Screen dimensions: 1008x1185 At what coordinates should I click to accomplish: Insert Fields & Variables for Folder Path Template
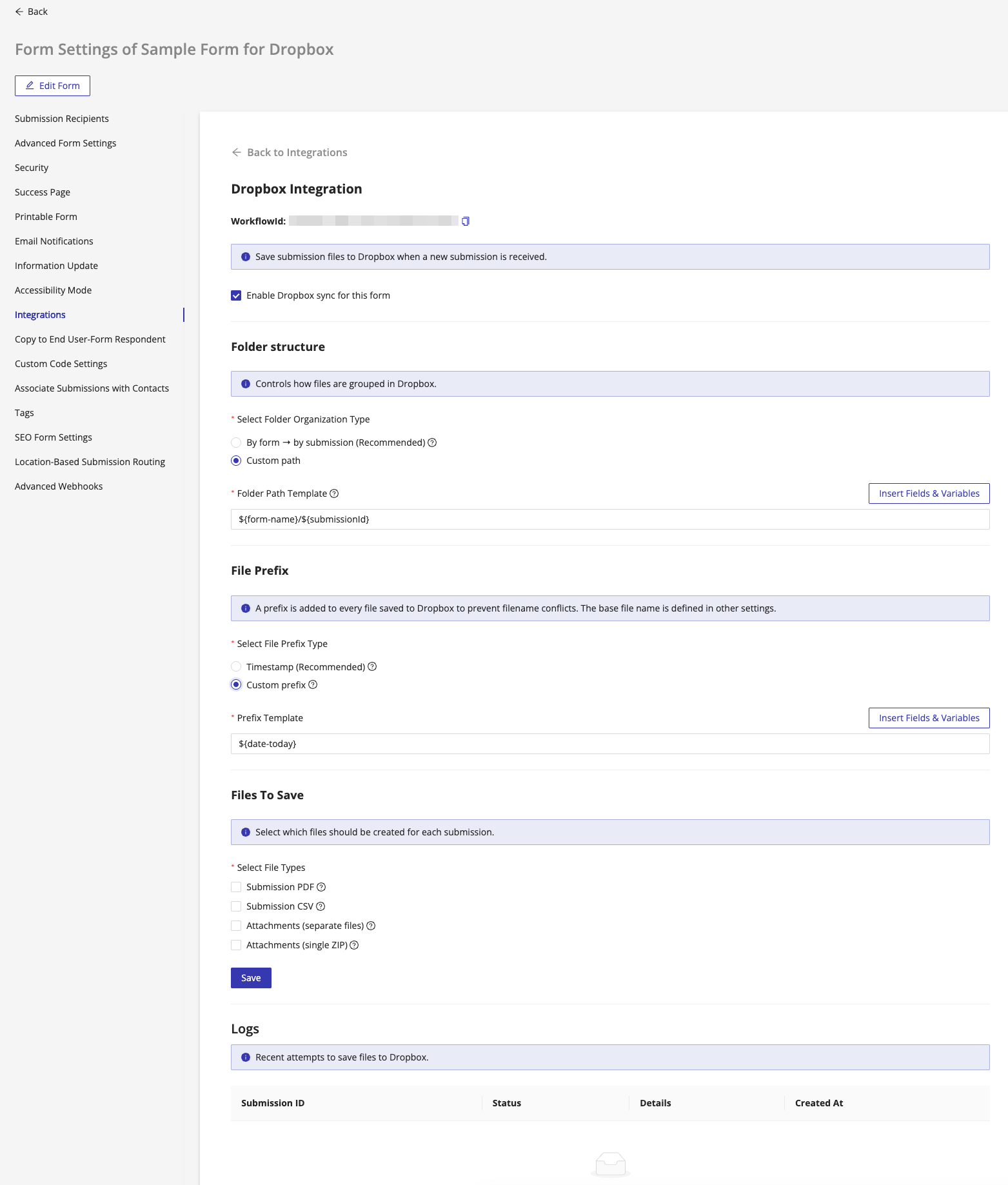point(929,493)
